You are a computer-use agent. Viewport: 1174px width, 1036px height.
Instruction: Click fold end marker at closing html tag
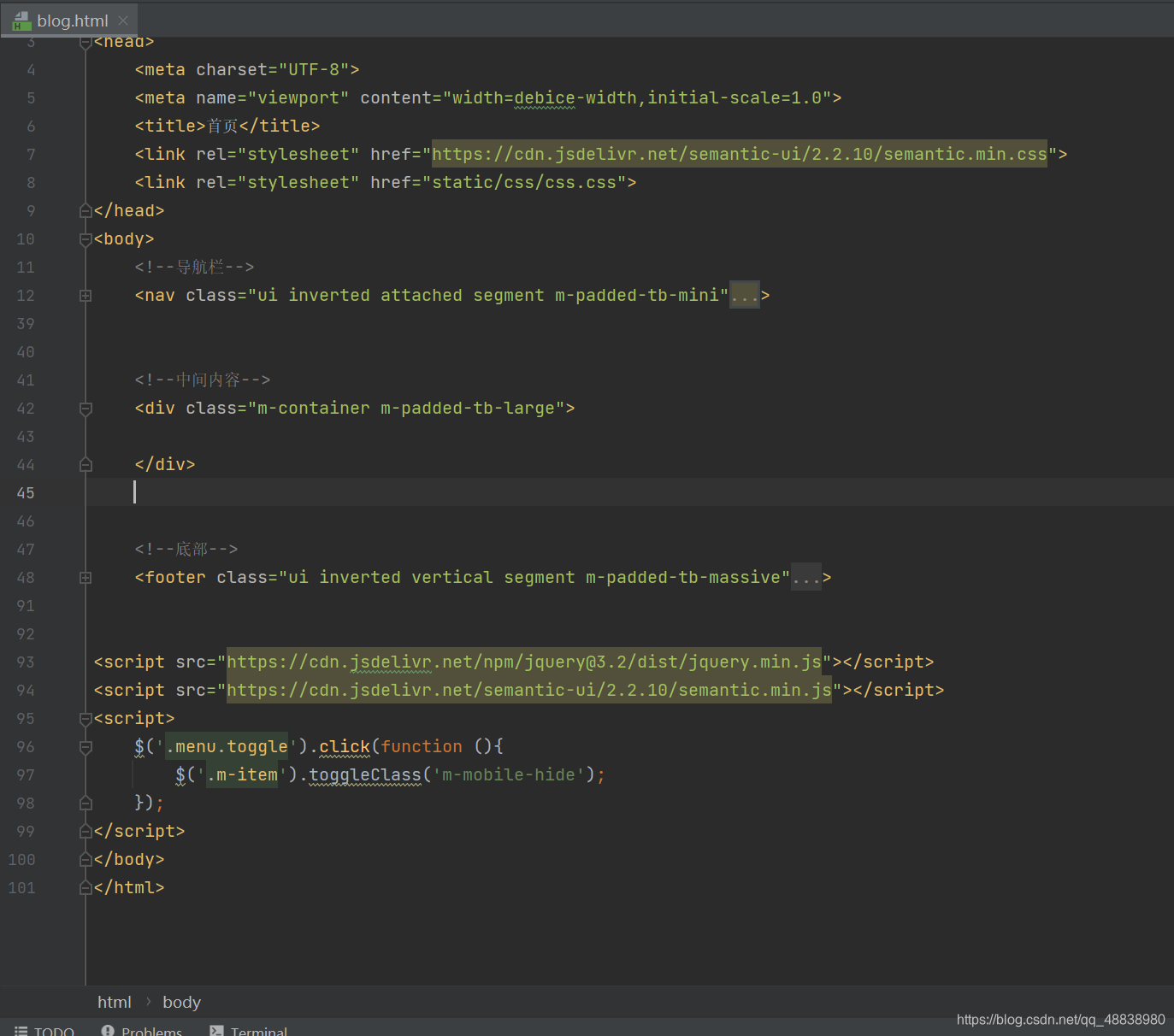pos(86,888)
